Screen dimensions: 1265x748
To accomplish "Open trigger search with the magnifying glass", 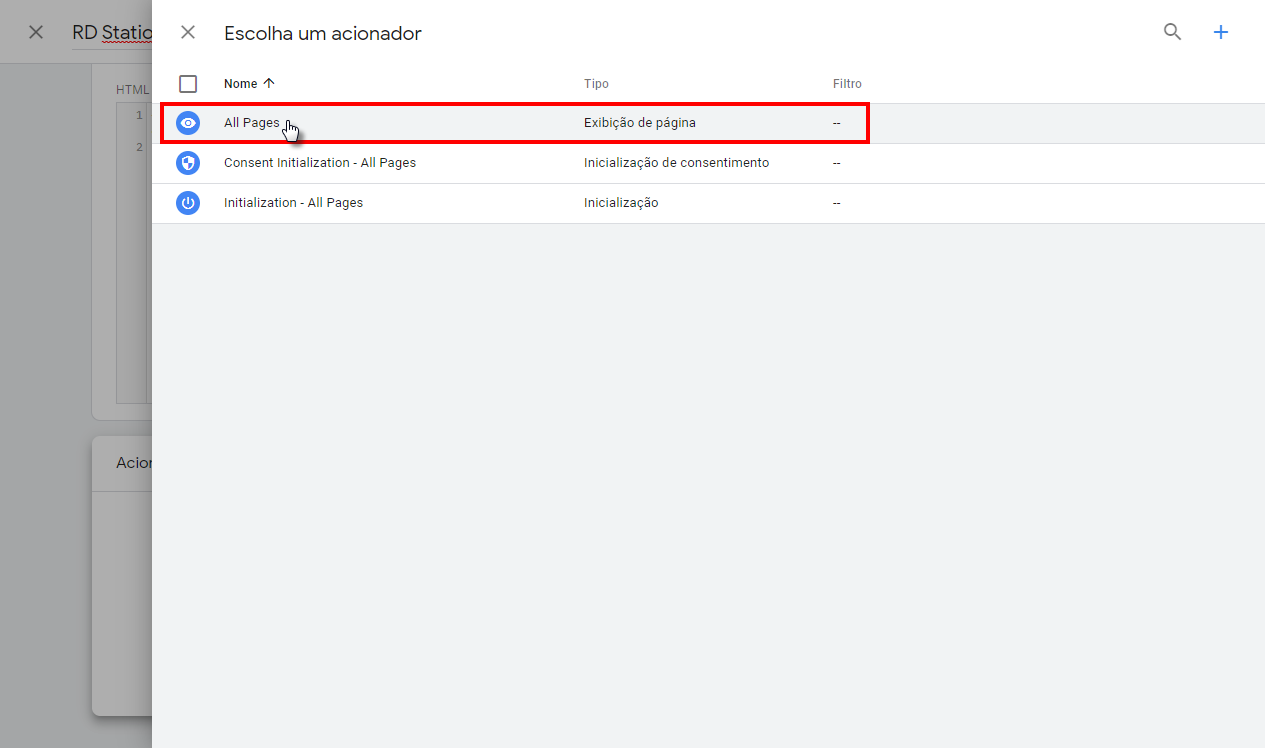I will click(1171, 31).
